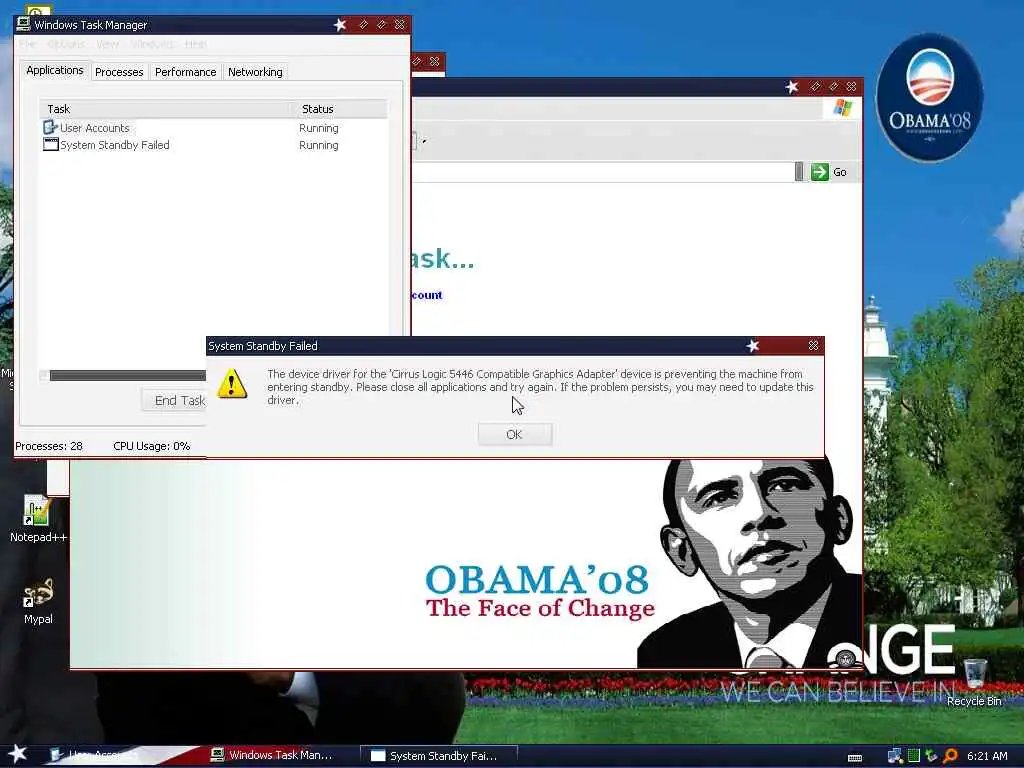Click the End Task button
Screen dimensions: 1024x768
coord(174,400)
